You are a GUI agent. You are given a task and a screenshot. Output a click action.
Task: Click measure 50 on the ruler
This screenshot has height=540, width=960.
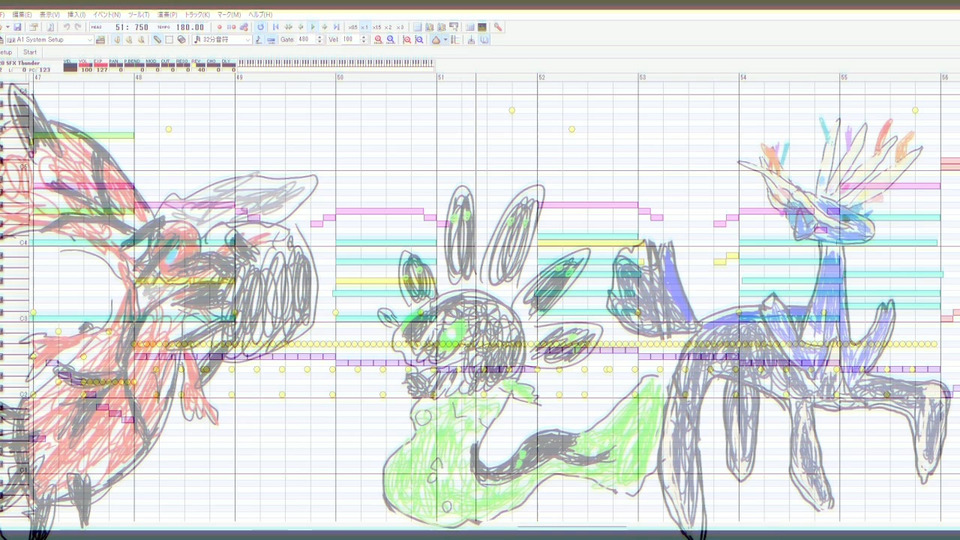[x=340, y=77]
